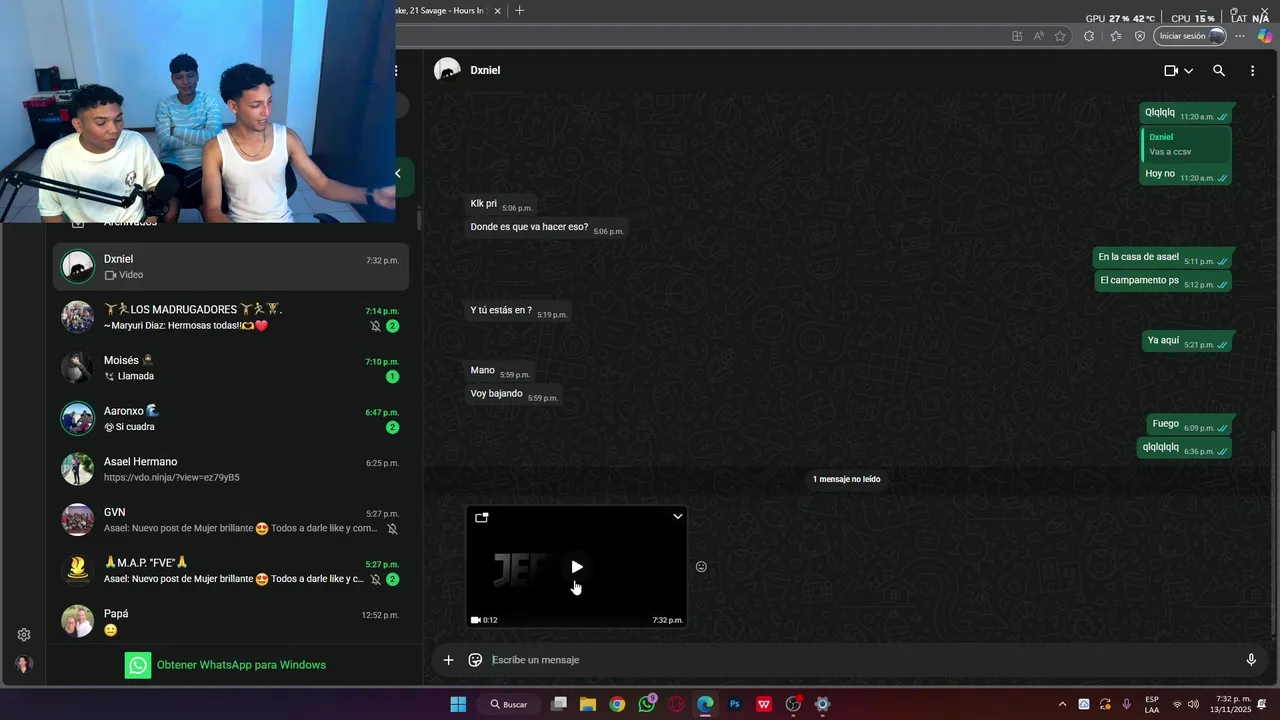Play the 0:12 video message
The height and width of the screenshot is (720, 1280).
coord(577,567)
